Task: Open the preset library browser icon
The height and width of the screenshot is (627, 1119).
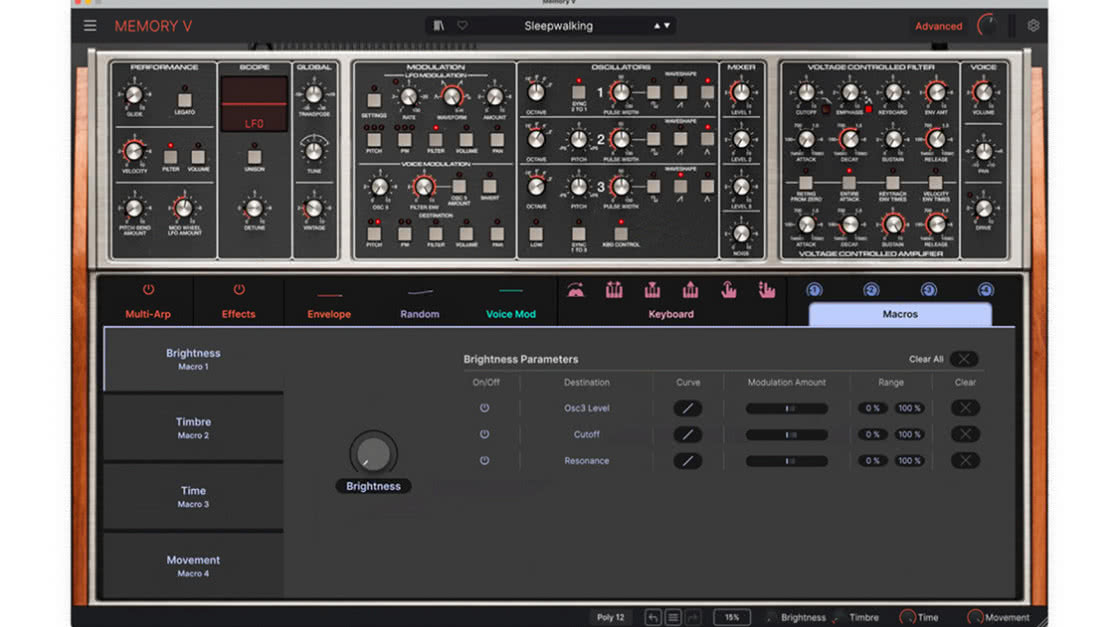Action: (x=439, y=26)
